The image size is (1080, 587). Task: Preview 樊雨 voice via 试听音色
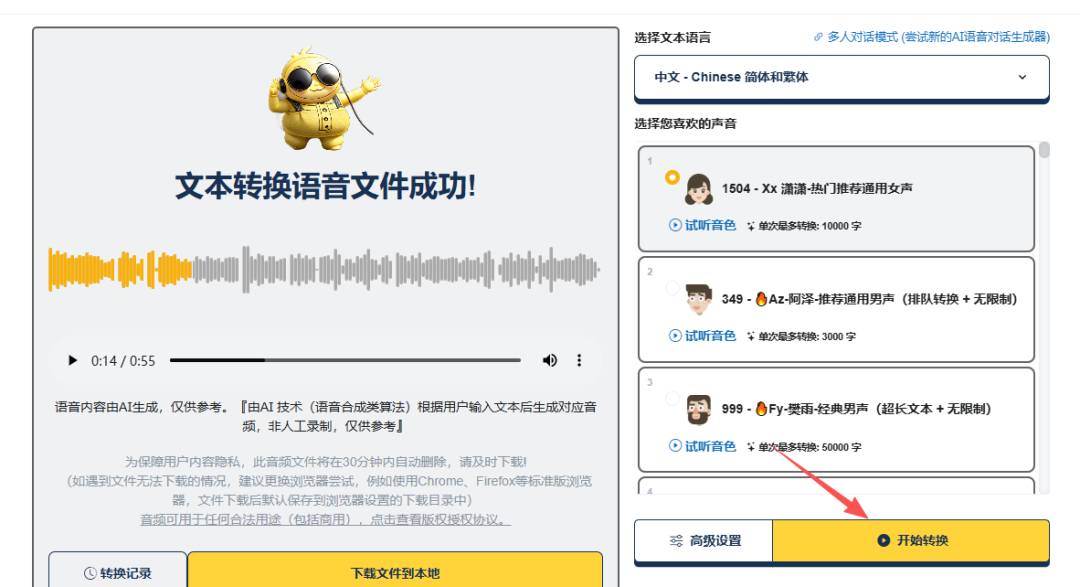703,446
